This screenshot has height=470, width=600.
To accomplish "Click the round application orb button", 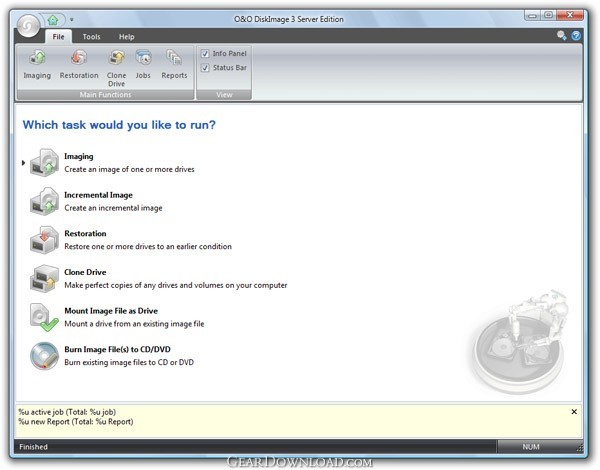I will [x=28, y=26].
